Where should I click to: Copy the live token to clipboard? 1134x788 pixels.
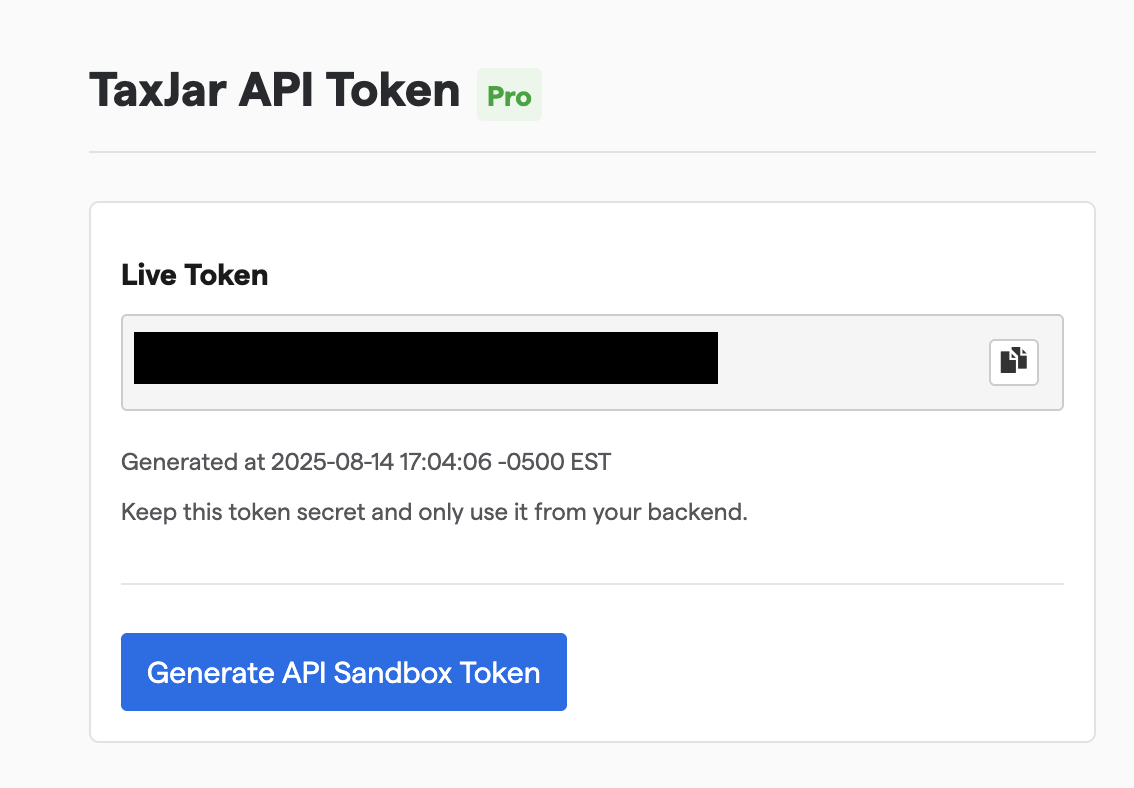click(x=1013, y=362)
